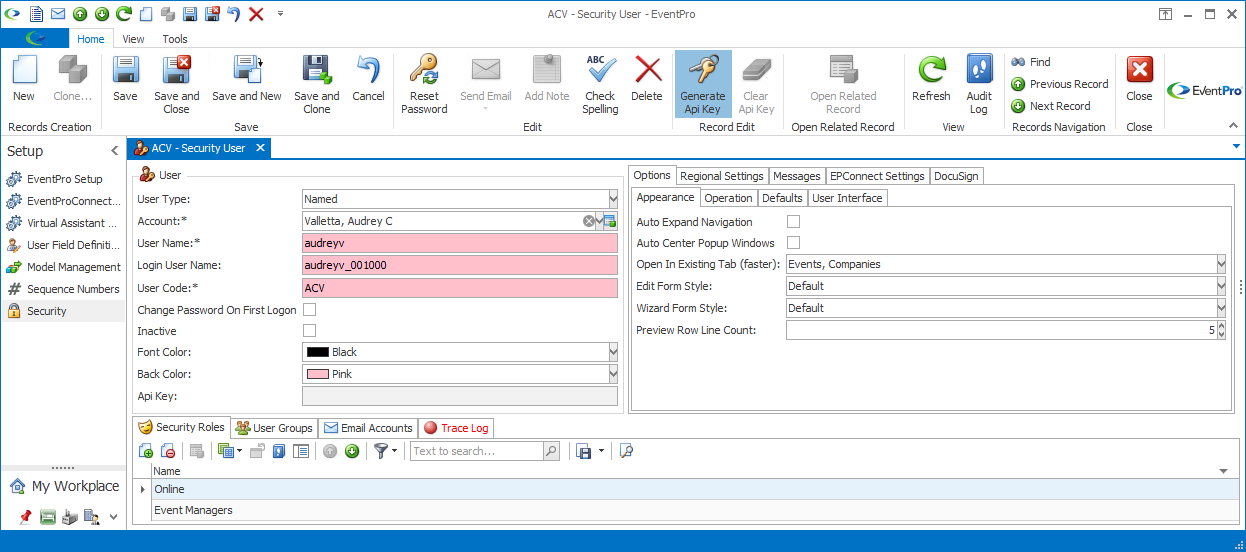Open Security in the Setup panel
1246x552 pixels.
(63, 311)
